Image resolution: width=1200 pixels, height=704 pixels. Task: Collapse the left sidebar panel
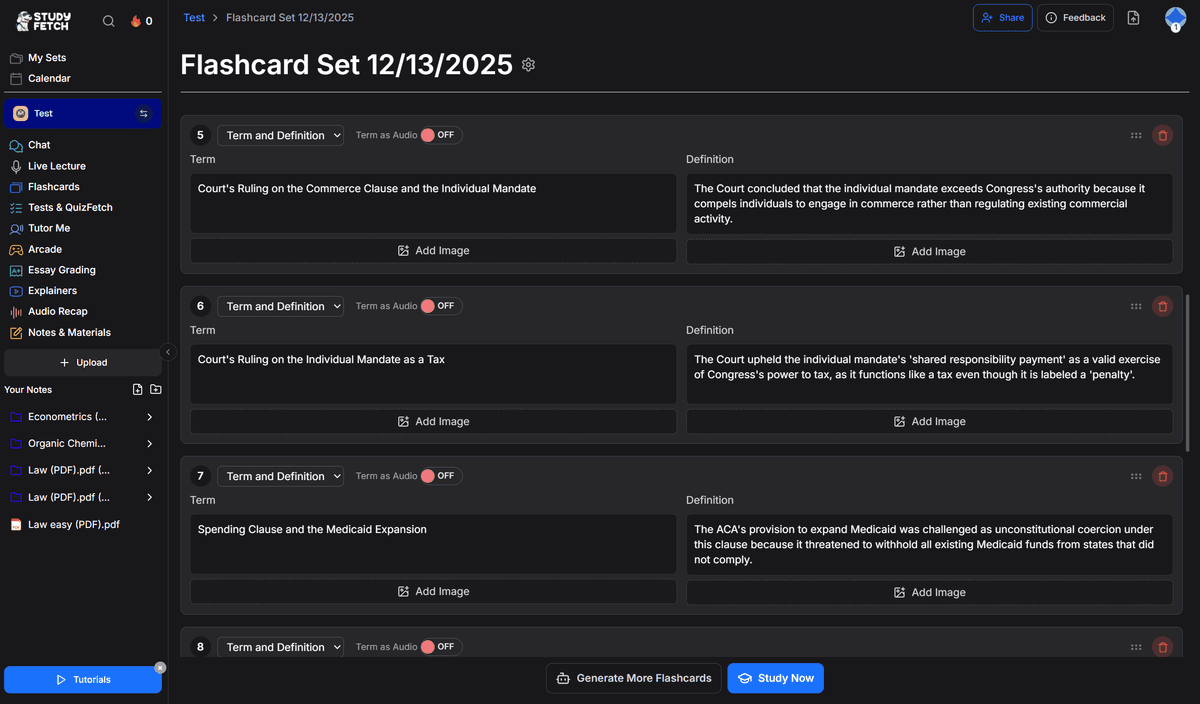coord(168,352)
